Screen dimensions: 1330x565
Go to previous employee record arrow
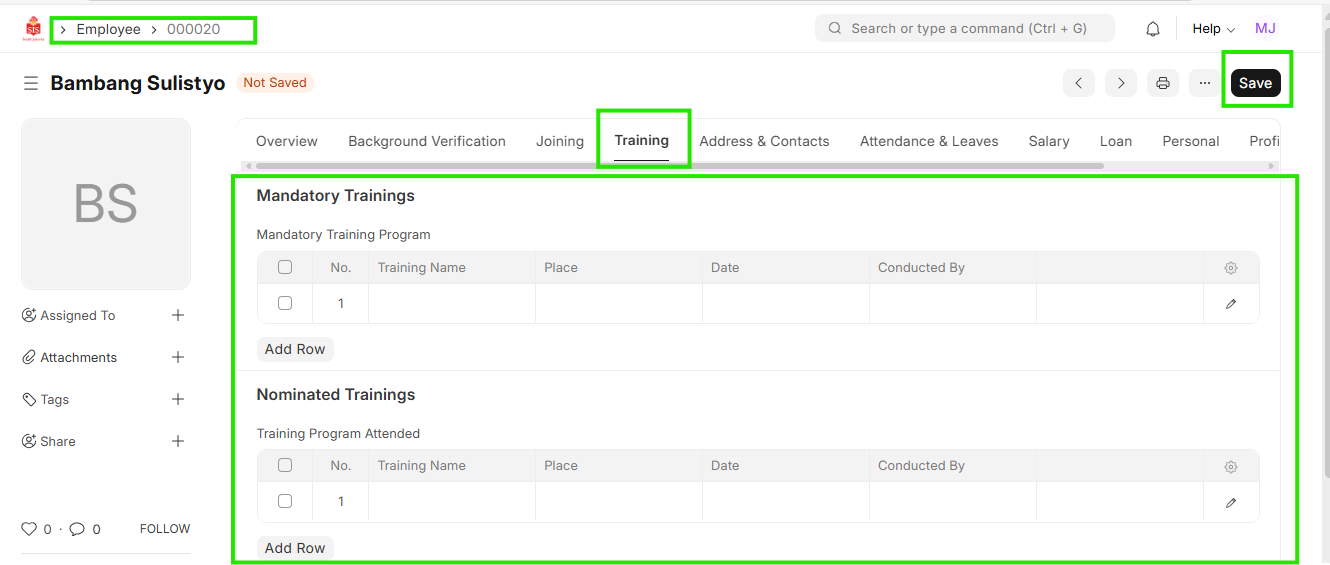(x=1079, y=83)
